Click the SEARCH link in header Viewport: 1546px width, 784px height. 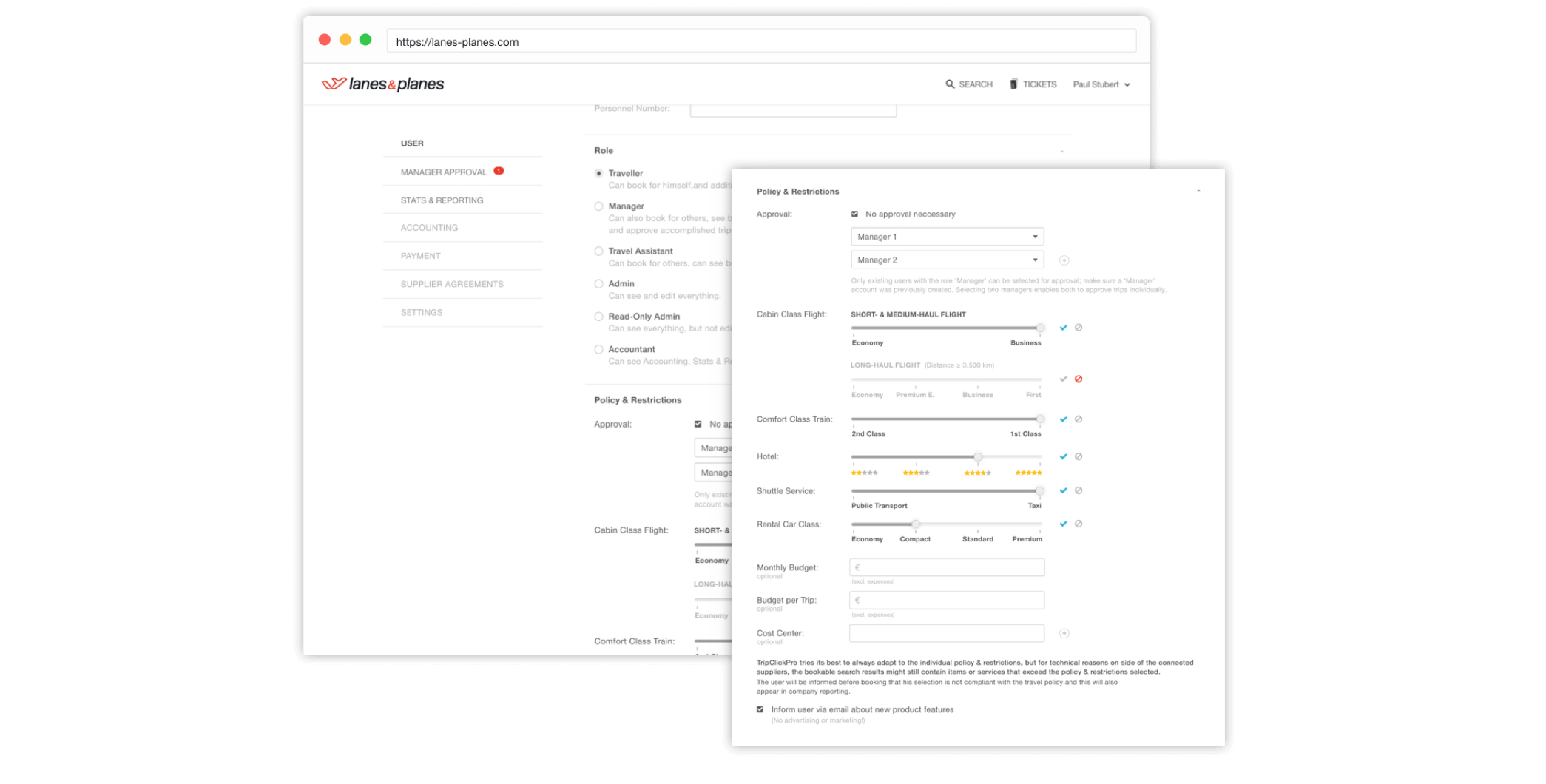click(976, 84)
